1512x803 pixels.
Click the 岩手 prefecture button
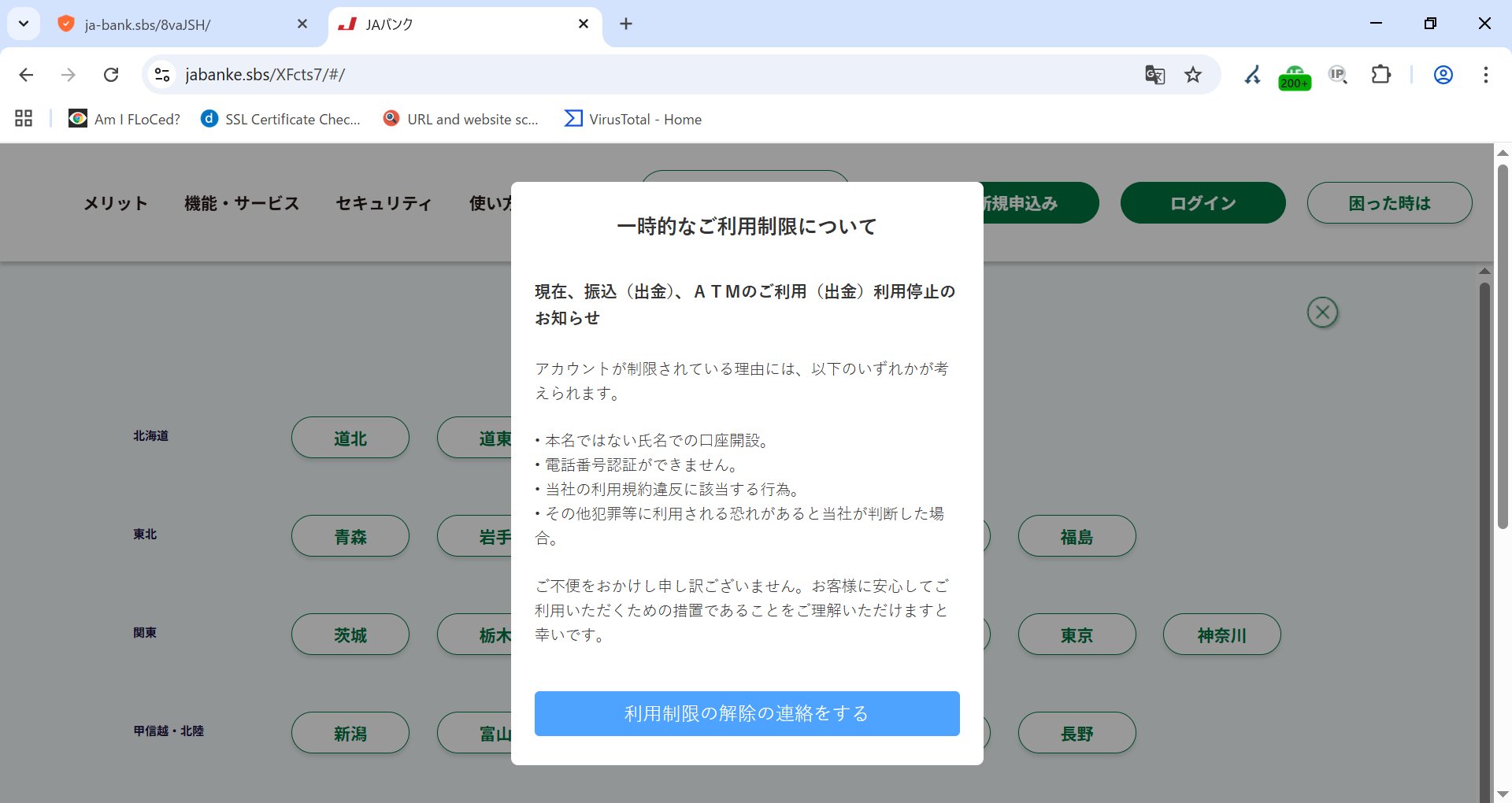click(475, 536)
